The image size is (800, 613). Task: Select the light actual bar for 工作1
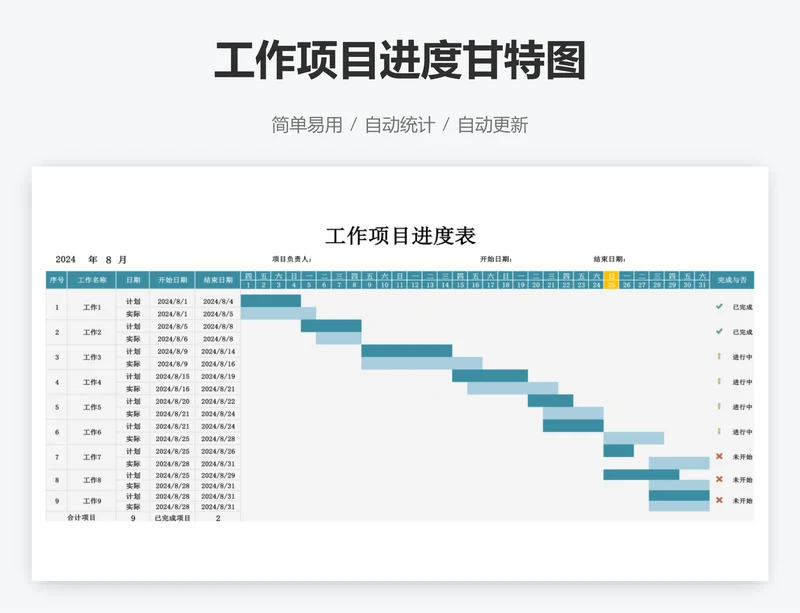(x=279, y=313)
